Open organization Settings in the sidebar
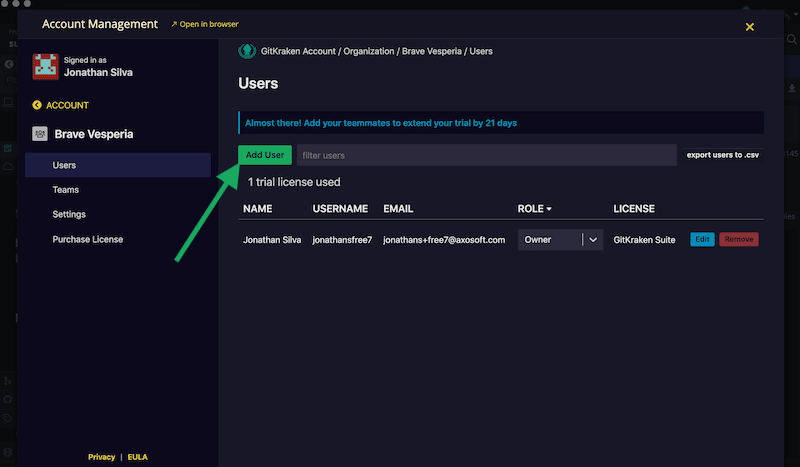The height and width of the screenshot is (467, 800). click(69, 214)
